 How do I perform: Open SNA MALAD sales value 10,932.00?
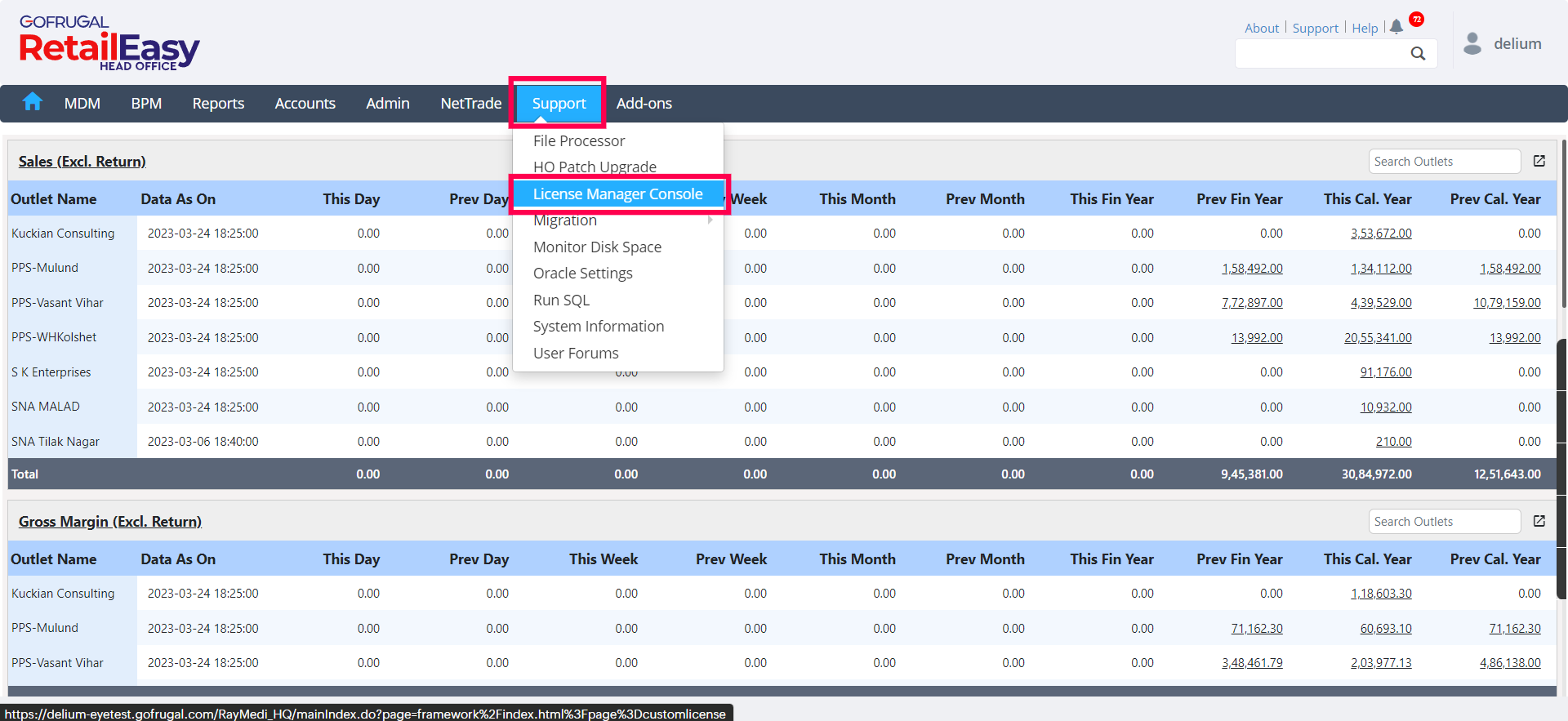[x=1386, y=407]
